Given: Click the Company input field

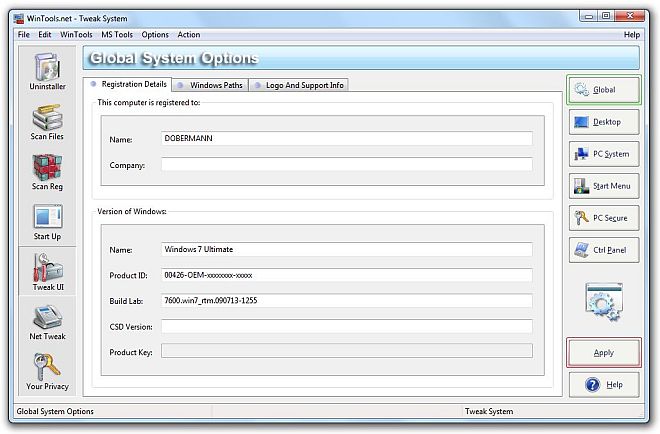Looking at the screenshot, I should [x=347, y=165].
